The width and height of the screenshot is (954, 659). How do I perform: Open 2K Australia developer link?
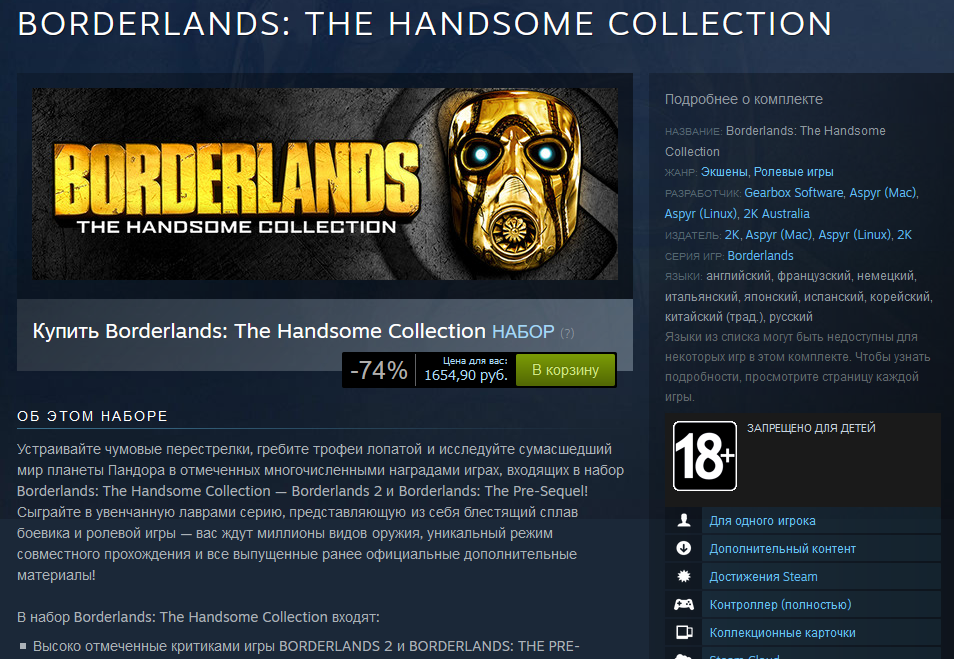click(x=776, y=214)
